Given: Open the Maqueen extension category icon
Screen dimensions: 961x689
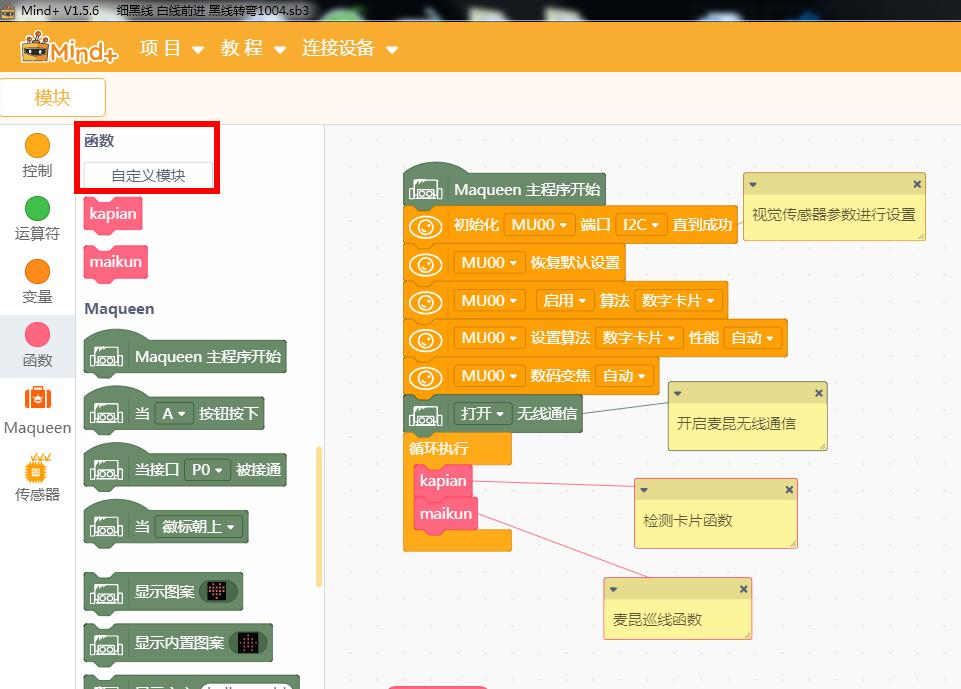Looking at the screenshot, I should [x=37, y=398].
